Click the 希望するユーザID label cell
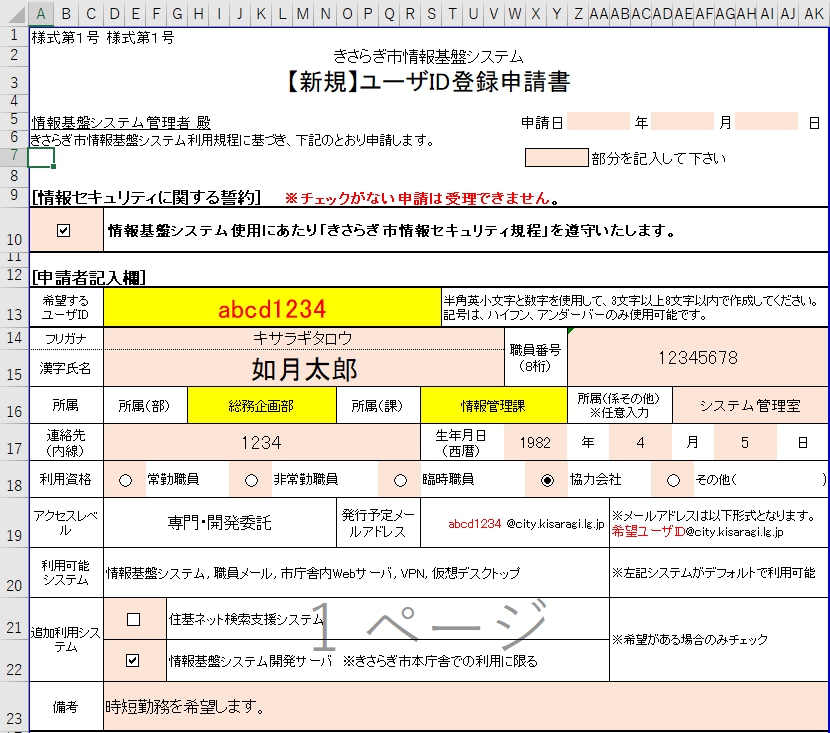The width and height of the screenshot is (830, 733). pyautogui.click(x=66, y=307)
